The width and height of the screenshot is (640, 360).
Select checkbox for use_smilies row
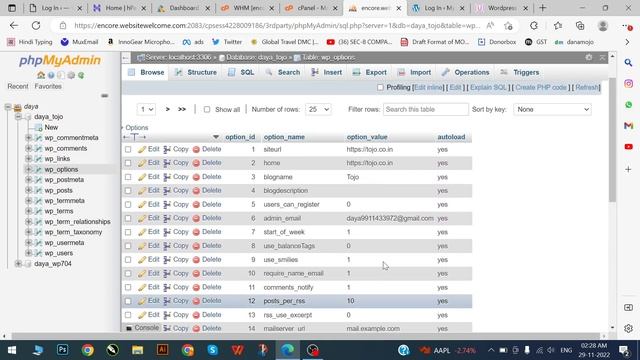pyautogui.click(x=128, y=260)
